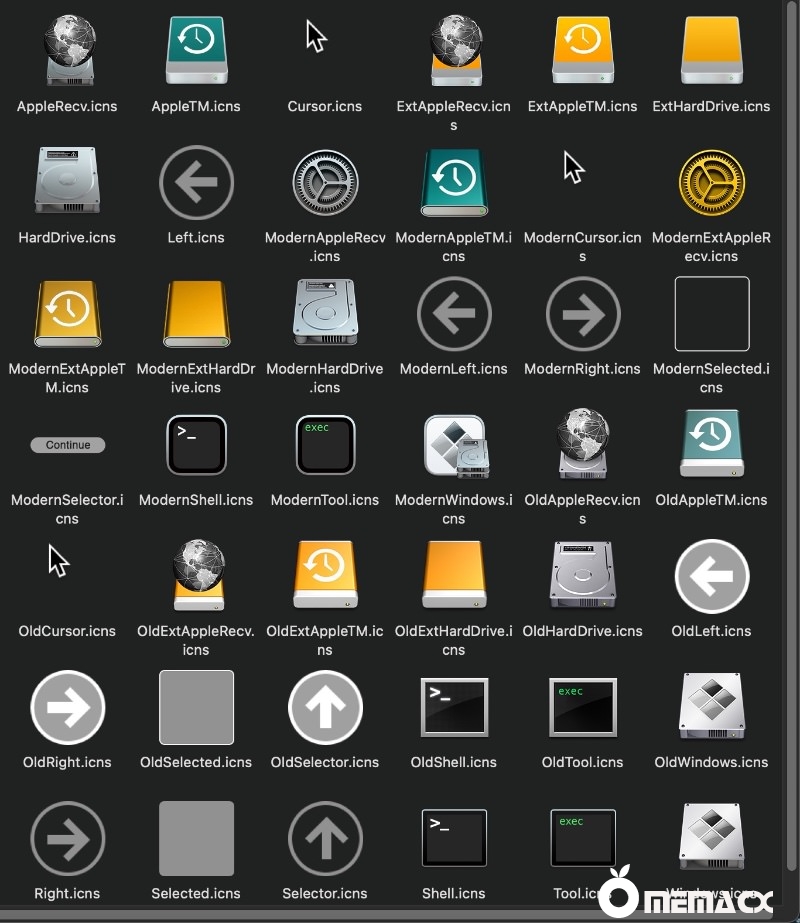Select the Right.icns dark arrow icon
The width and height of the screenshot is (800, 923).
point(68,838)
